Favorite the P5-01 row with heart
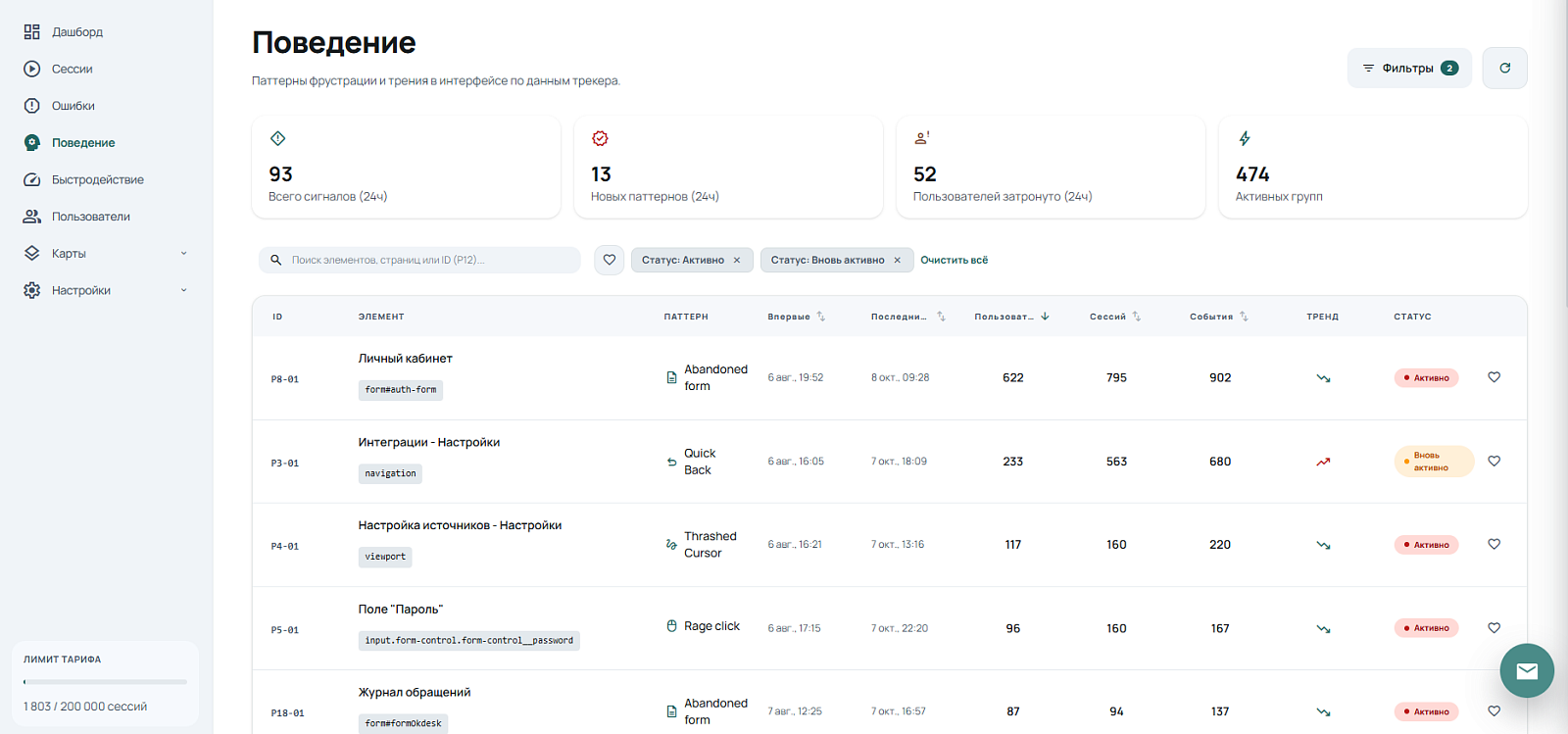This screenshot has height=734, width=1568. pos(1494,628)
